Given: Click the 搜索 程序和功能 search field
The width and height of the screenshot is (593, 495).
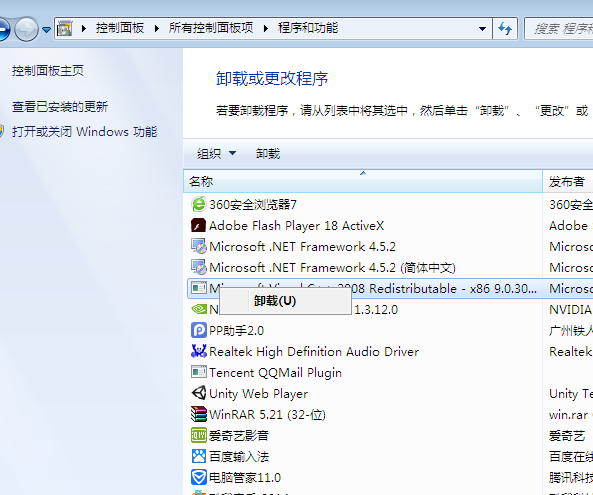Looking at the screenshot, I should pos(559,29).
